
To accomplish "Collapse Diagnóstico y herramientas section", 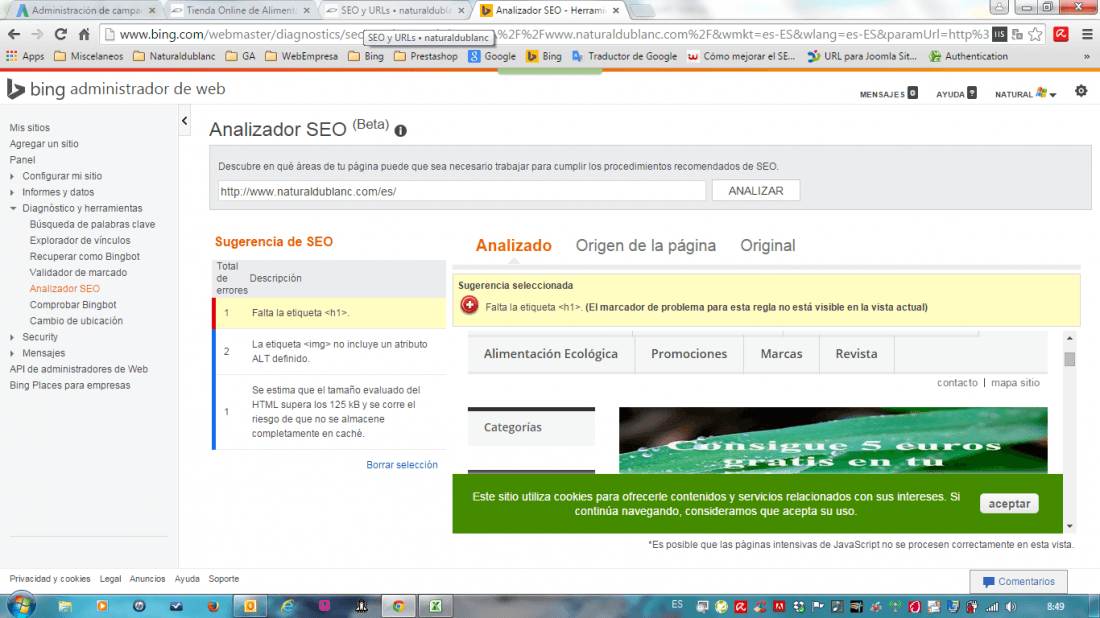I will click(x=13, y=208).
